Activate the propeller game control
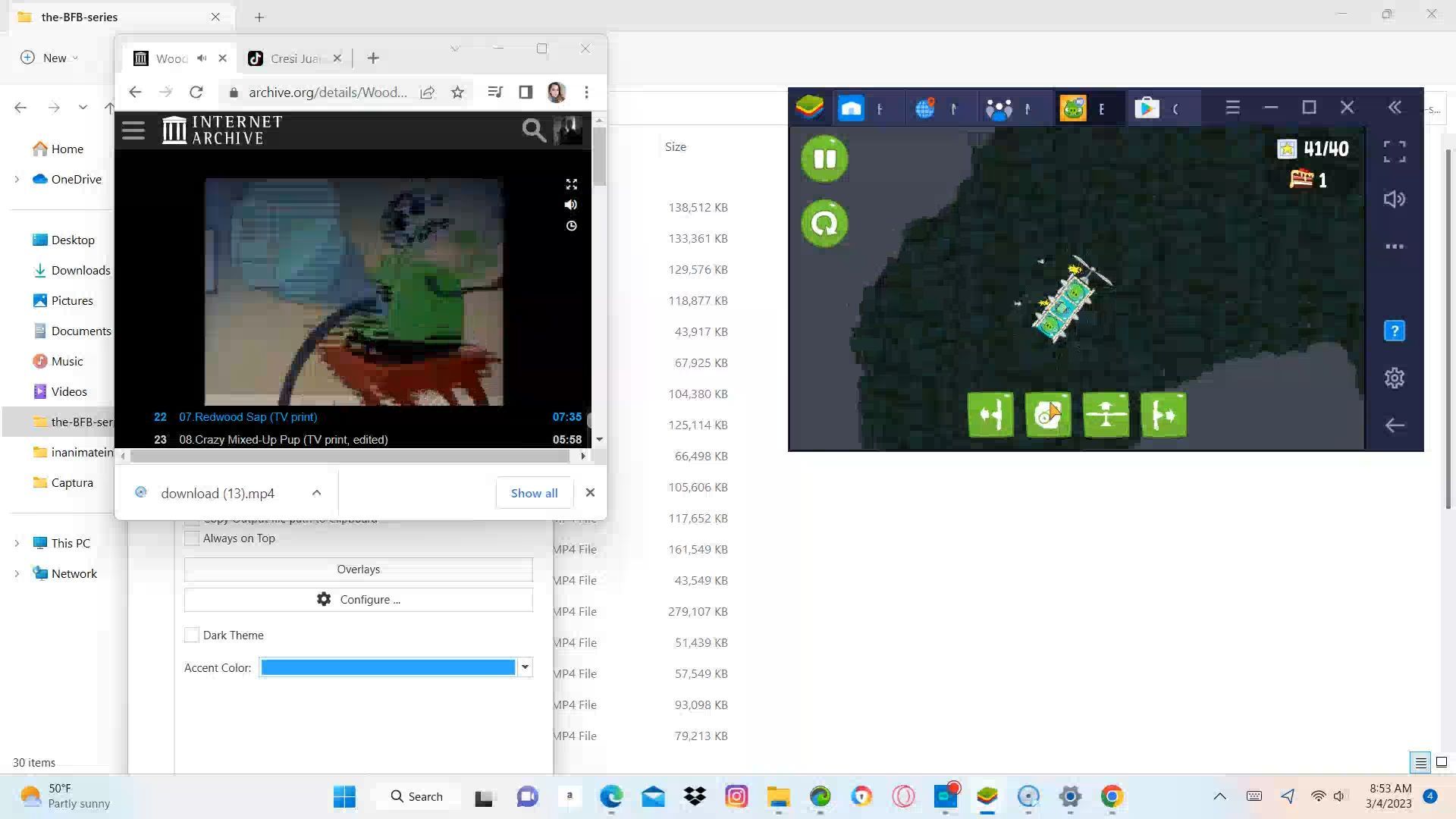Screen dimensions: 1456x819 [1106, 415]
